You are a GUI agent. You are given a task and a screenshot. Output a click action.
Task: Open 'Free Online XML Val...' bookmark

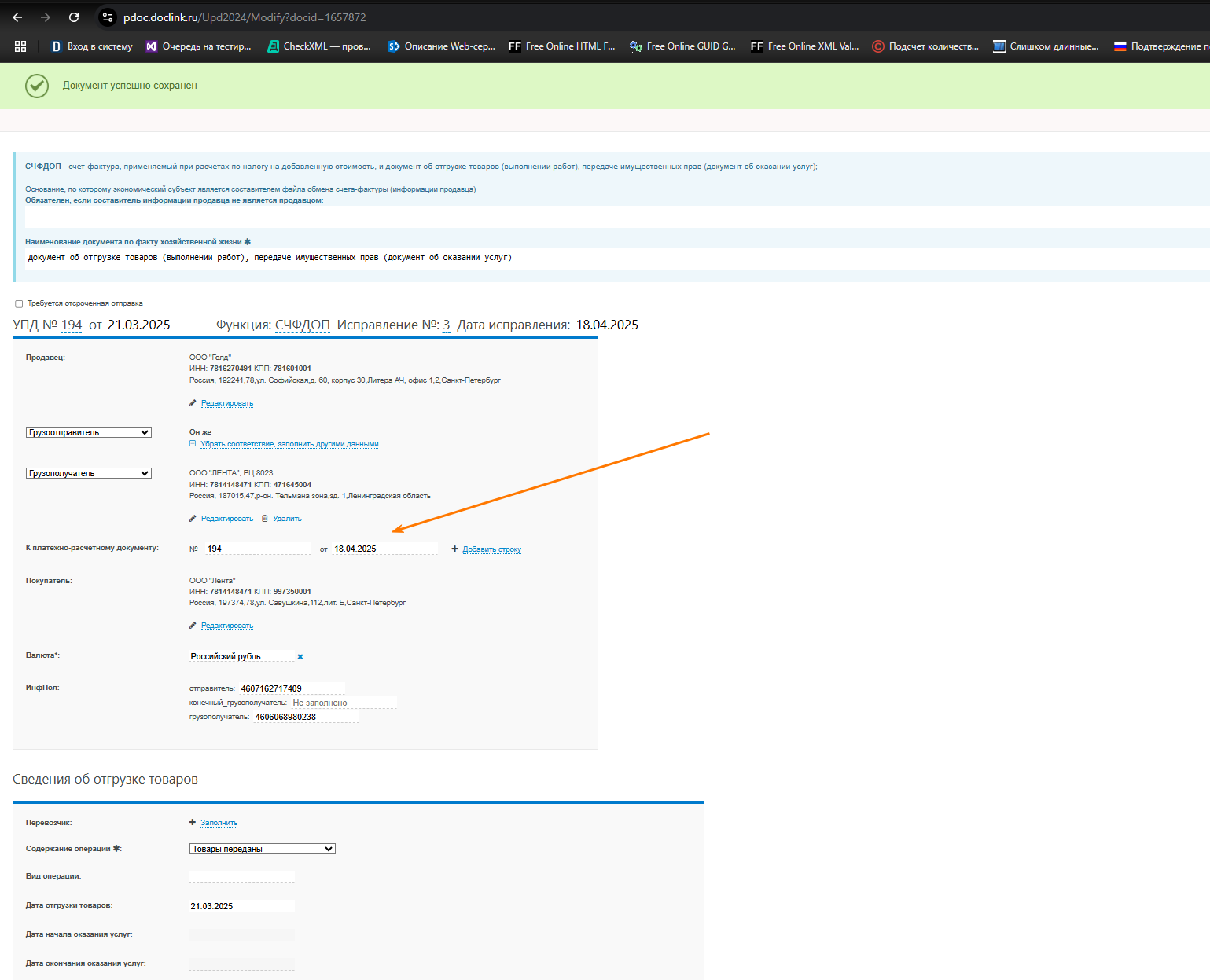point(805,46)
